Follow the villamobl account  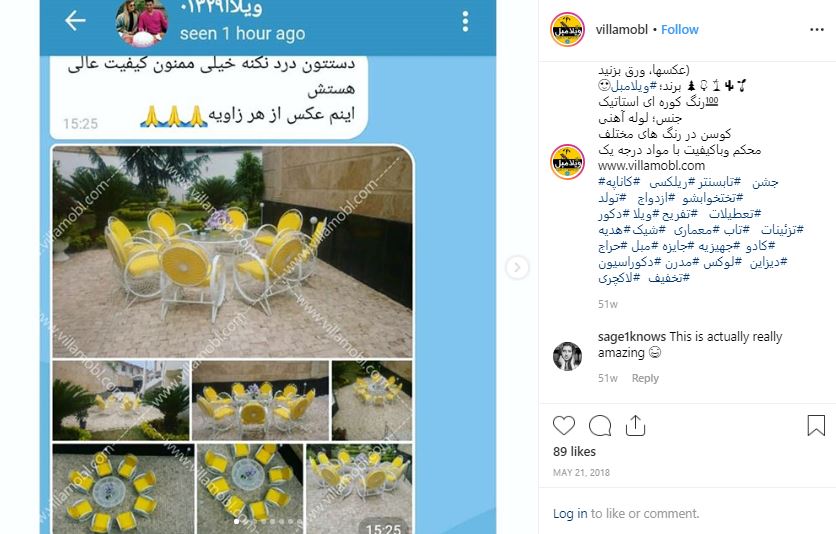coord(679,30)
